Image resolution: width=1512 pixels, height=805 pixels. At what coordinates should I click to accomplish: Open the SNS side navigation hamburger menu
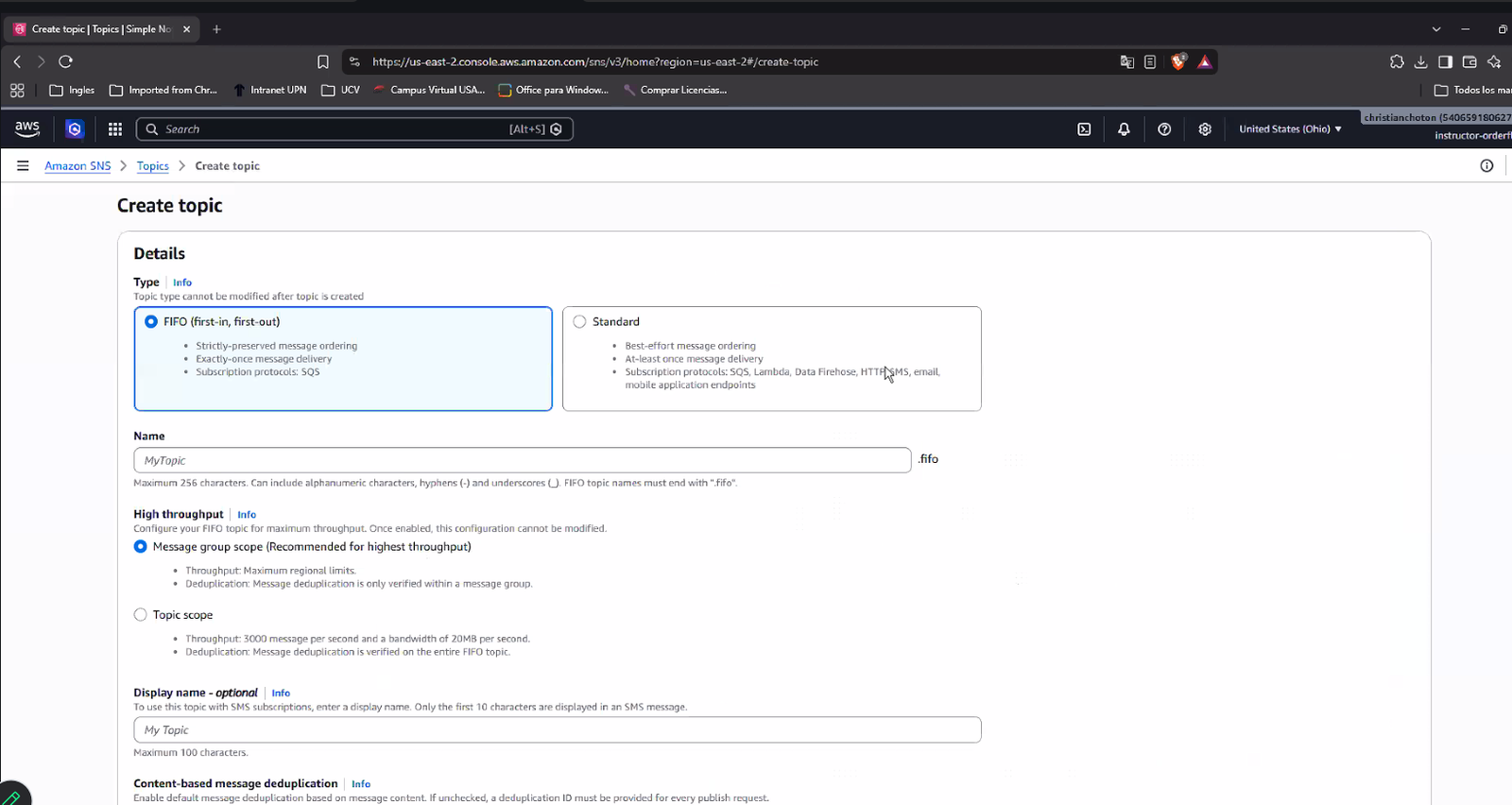coord(23,165)
